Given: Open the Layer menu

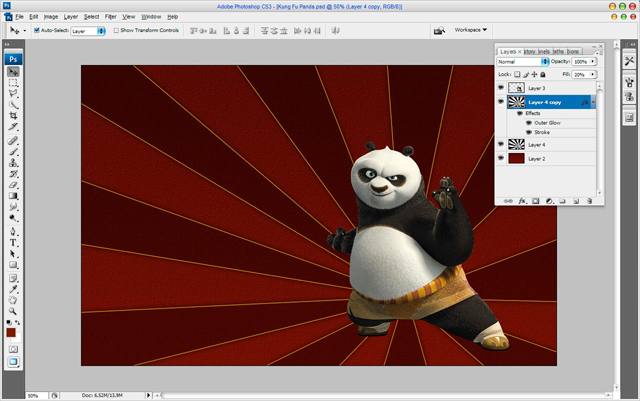Looking at the screenshot, I should point(71,17).
